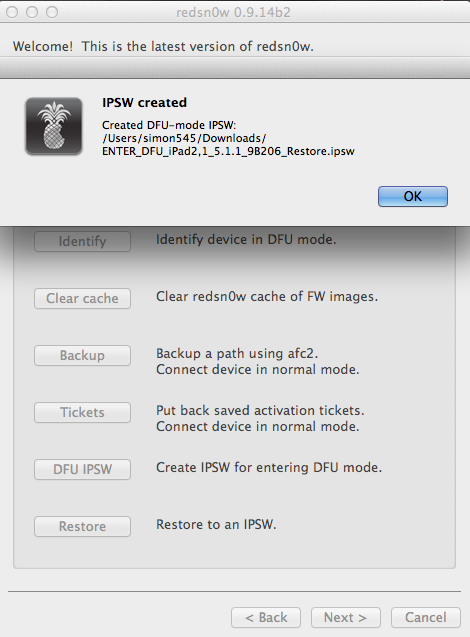
Task: Cancel the redsn0w wizard
Action: (x=426, y=618)
